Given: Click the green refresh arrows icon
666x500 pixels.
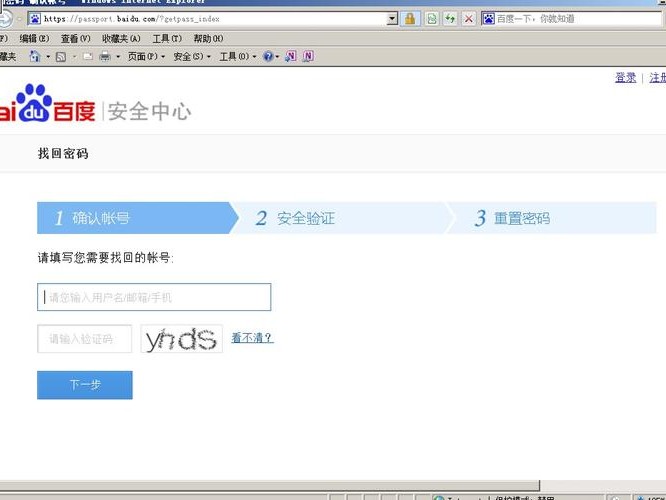Looking at the screenshot, I should pos(450,19).
